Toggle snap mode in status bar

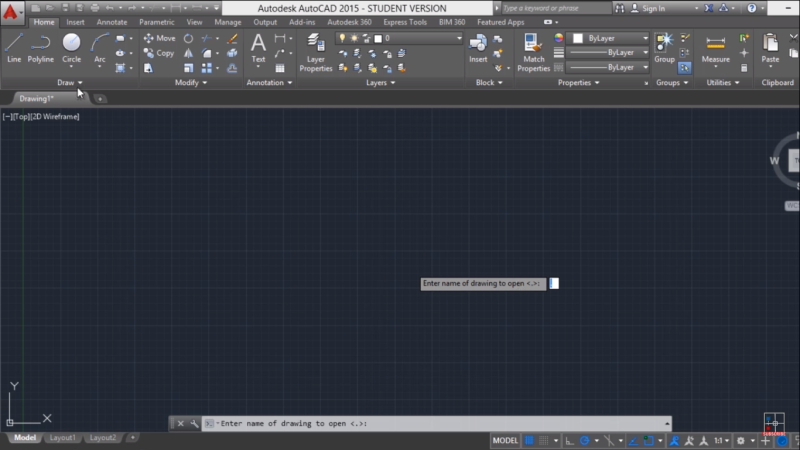tap(544, 440)
